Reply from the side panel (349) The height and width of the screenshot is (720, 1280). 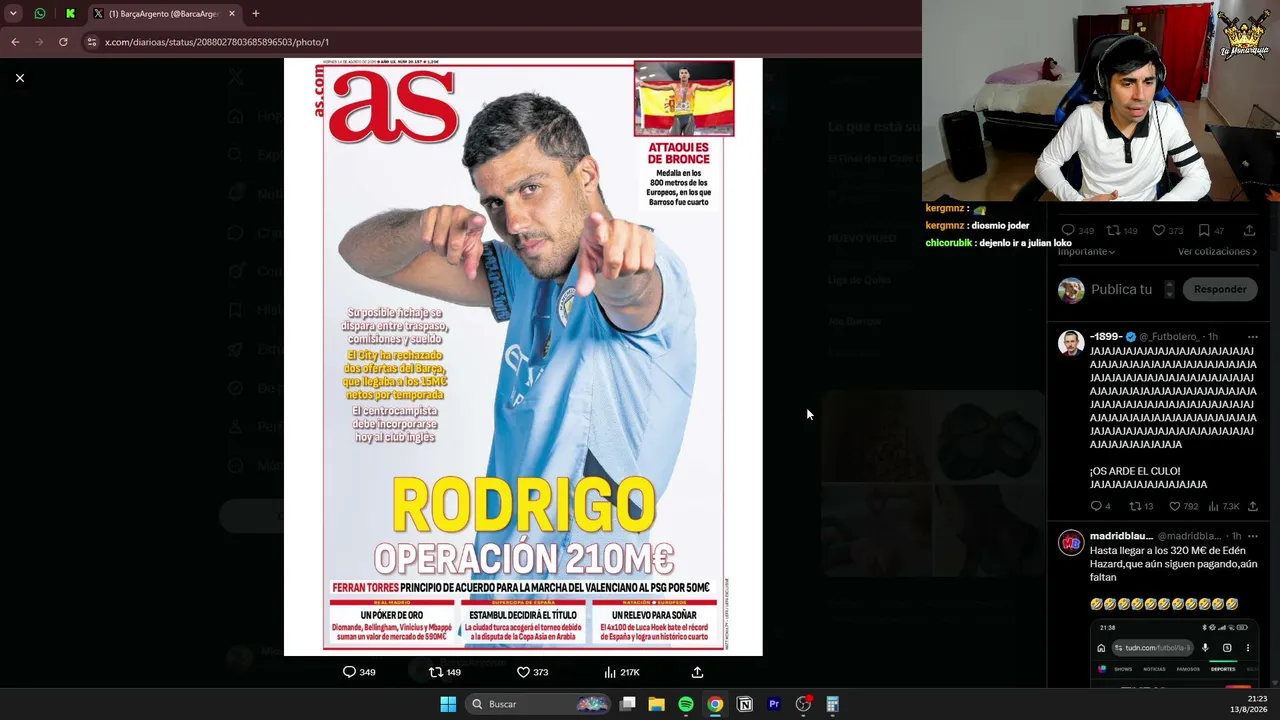(x=1077, y=231)
